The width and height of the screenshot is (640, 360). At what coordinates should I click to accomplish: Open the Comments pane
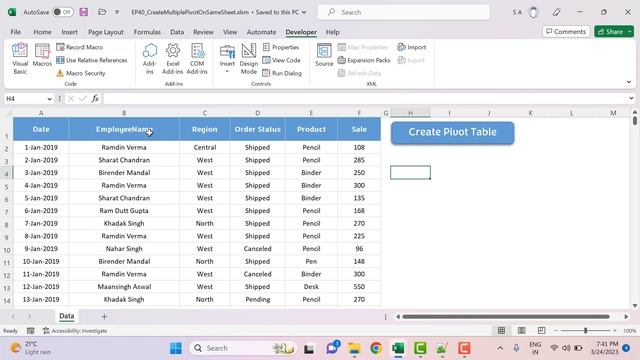[566, 31]
